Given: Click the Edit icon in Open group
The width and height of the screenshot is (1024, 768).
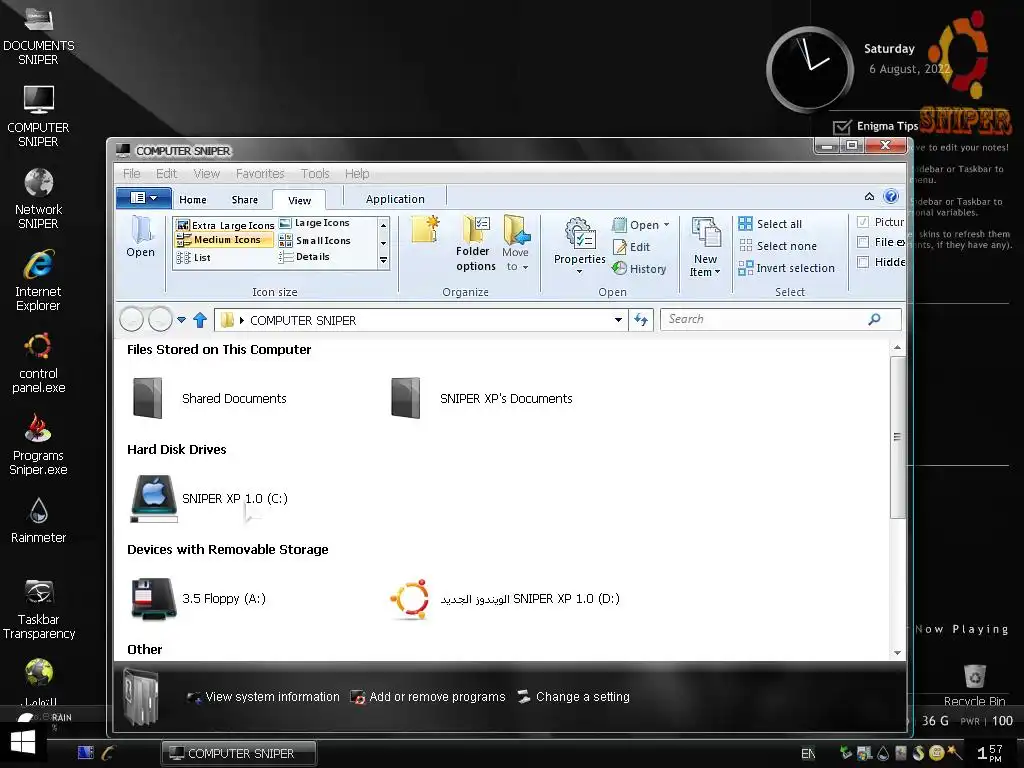Looking at the screenshot, I should [620, 247].
